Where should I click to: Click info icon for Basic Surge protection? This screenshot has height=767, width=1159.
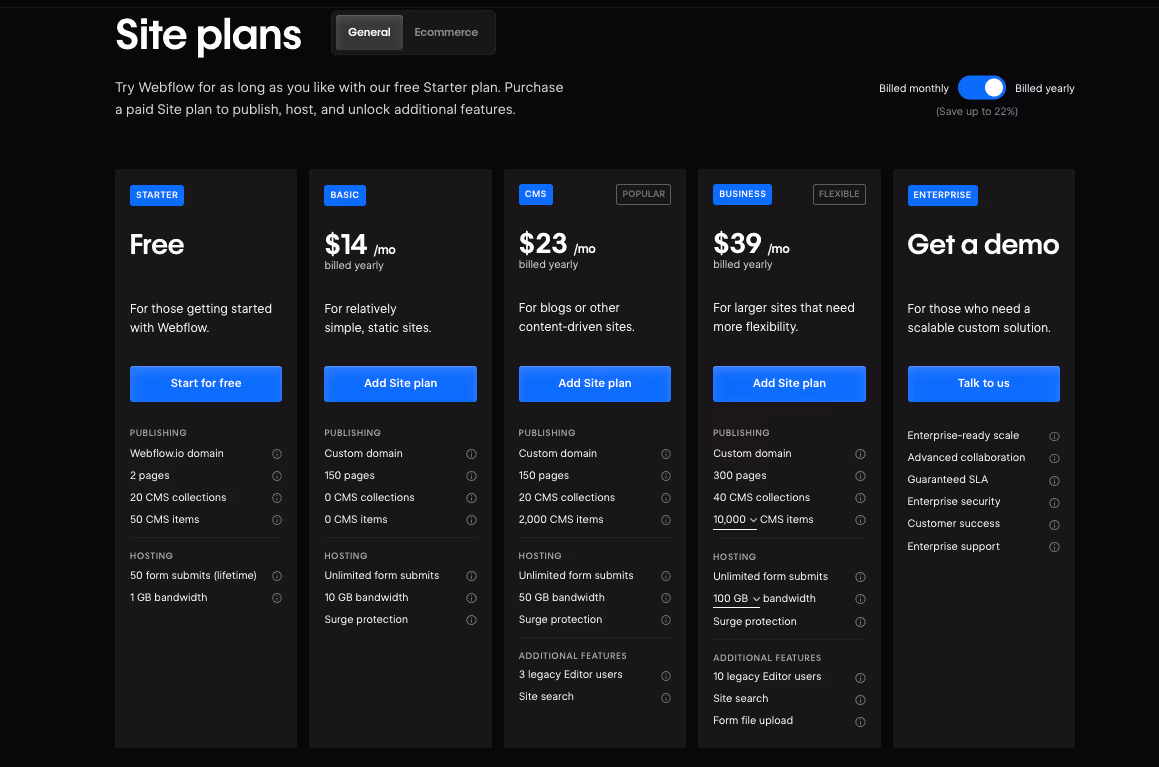(x=471, y=620)
